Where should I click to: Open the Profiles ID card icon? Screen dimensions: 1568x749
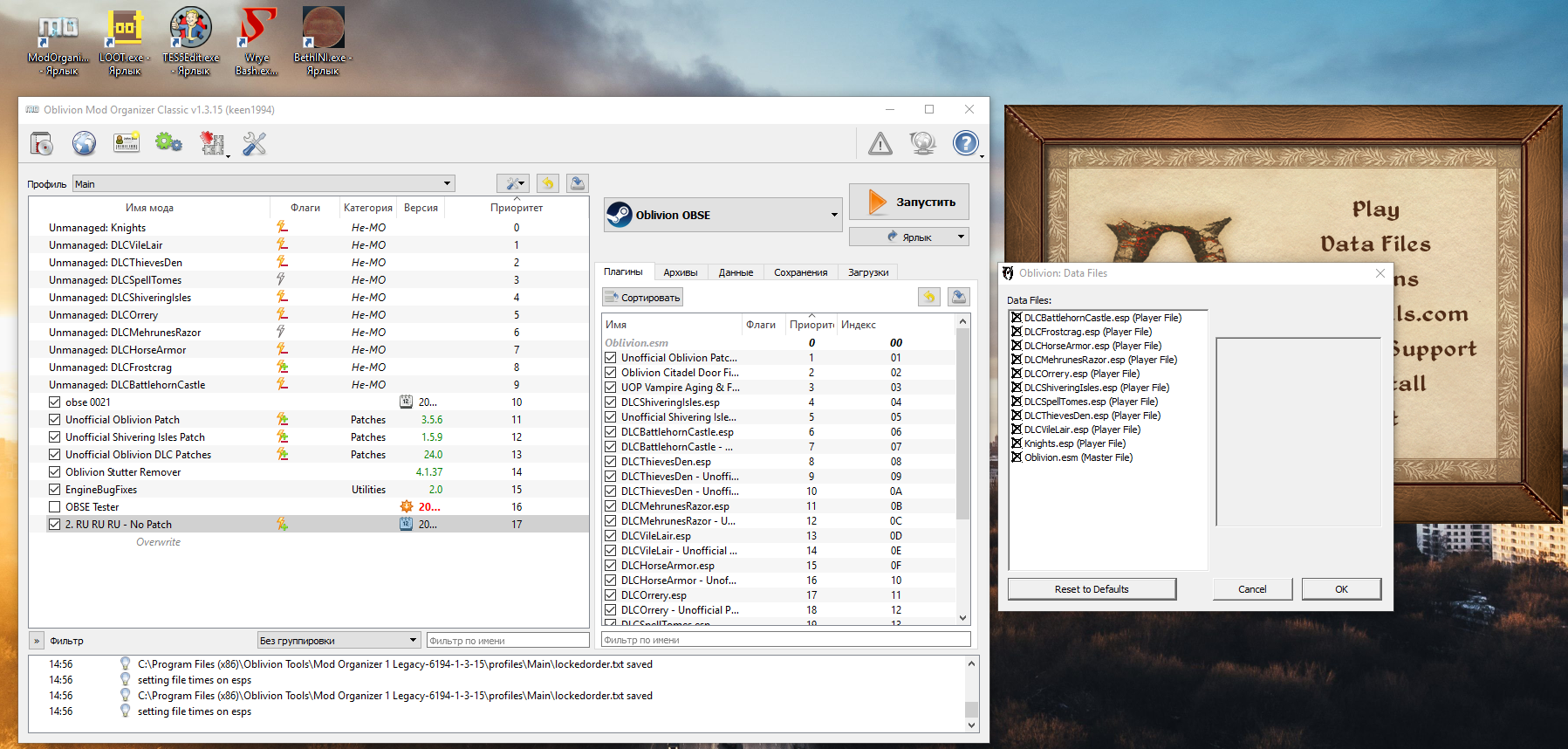tap(127, 143)
